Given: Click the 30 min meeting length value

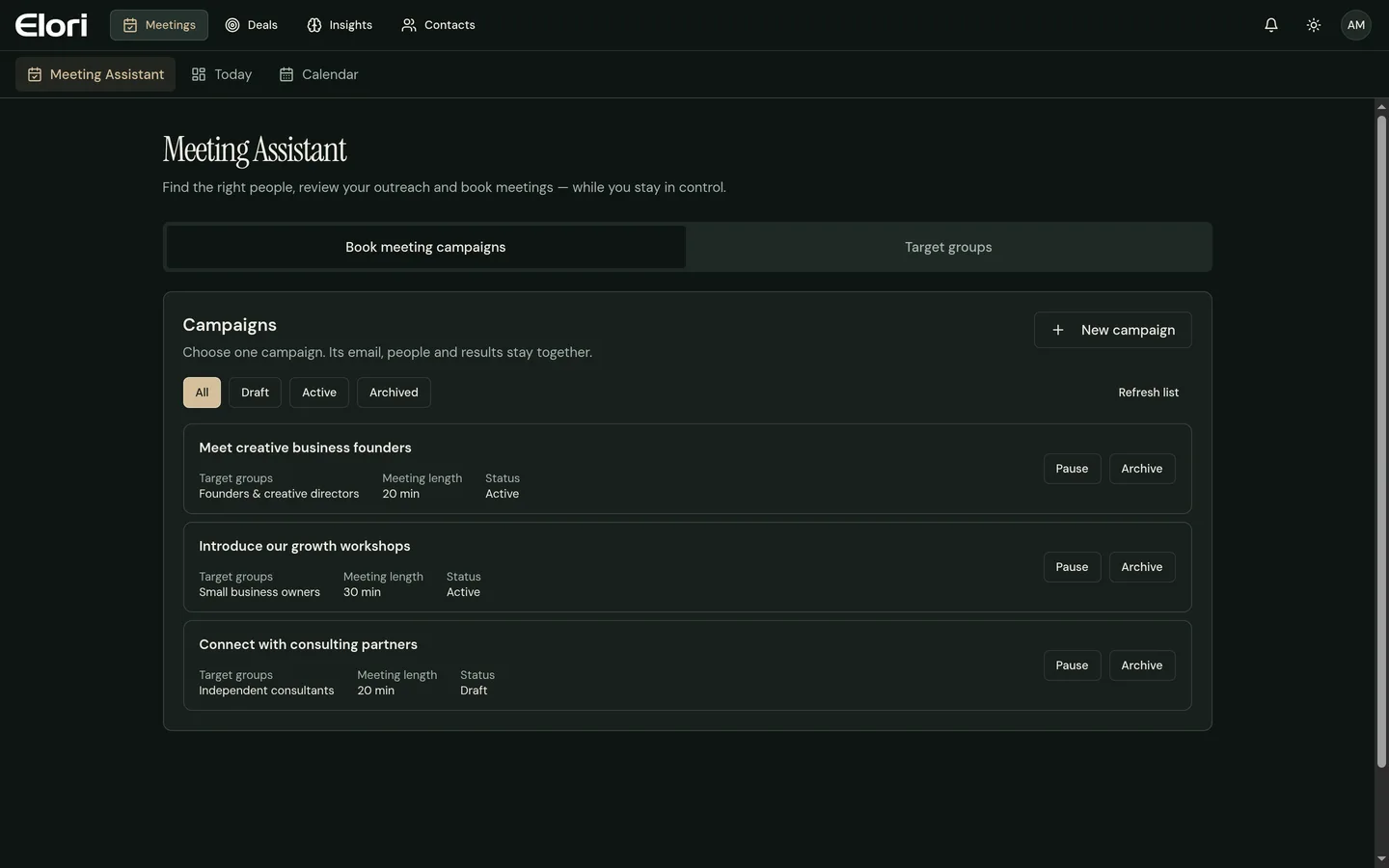Looking at the screenshot, I should tap(362, 592).
